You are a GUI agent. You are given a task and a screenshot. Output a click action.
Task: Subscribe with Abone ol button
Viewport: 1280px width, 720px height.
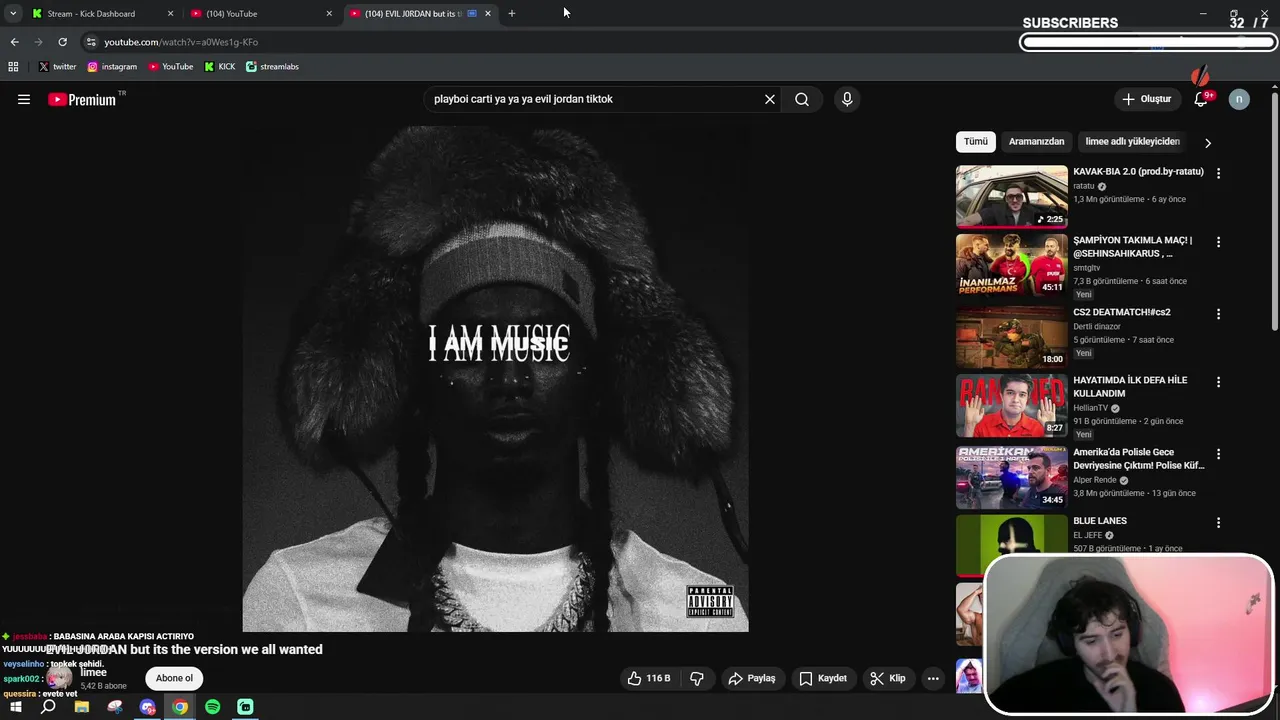174,678
